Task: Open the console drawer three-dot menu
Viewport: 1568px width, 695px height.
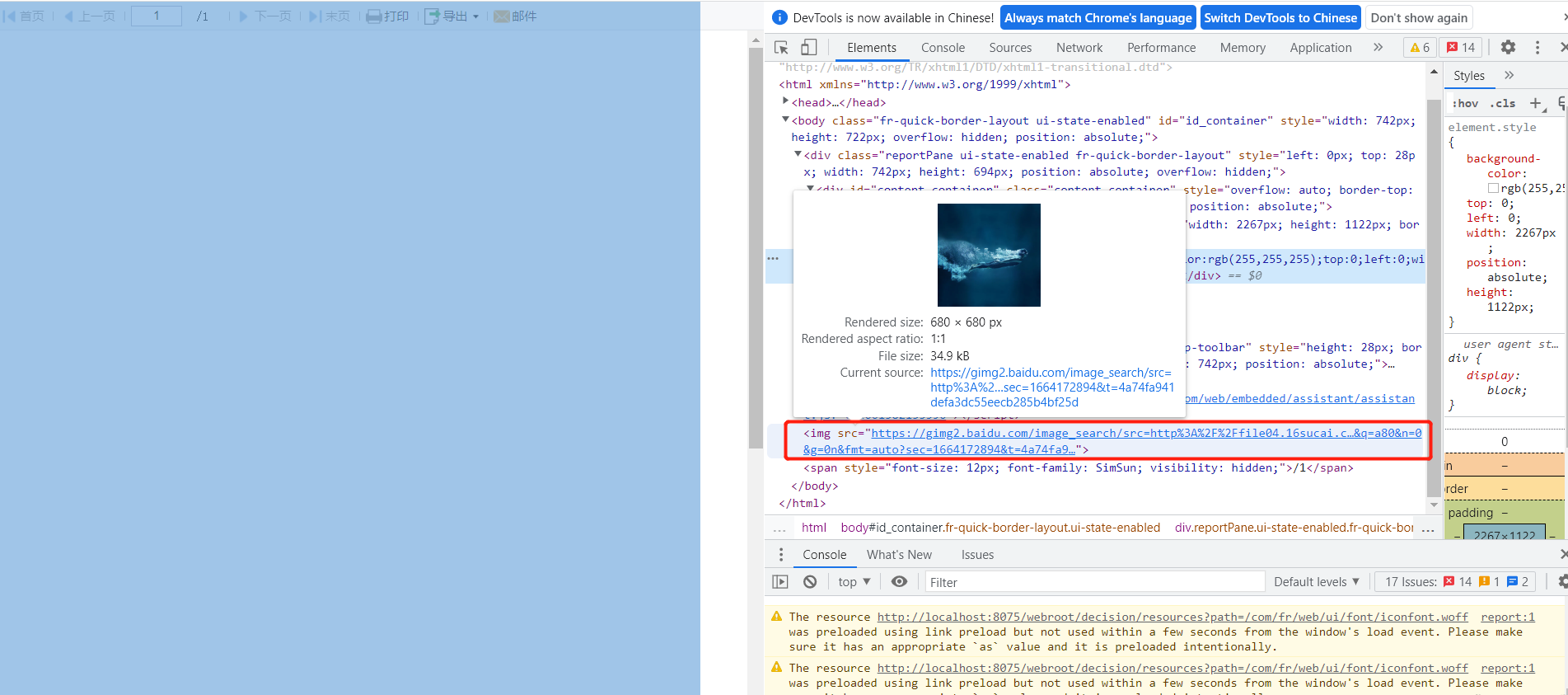Action: pos(781,555)
